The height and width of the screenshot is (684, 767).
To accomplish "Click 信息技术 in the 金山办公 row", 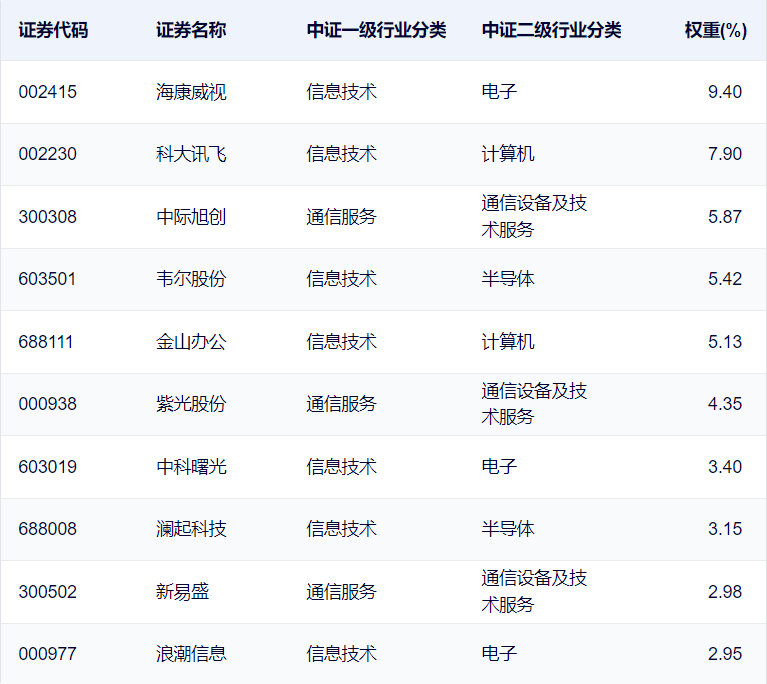I will (341, 342).
